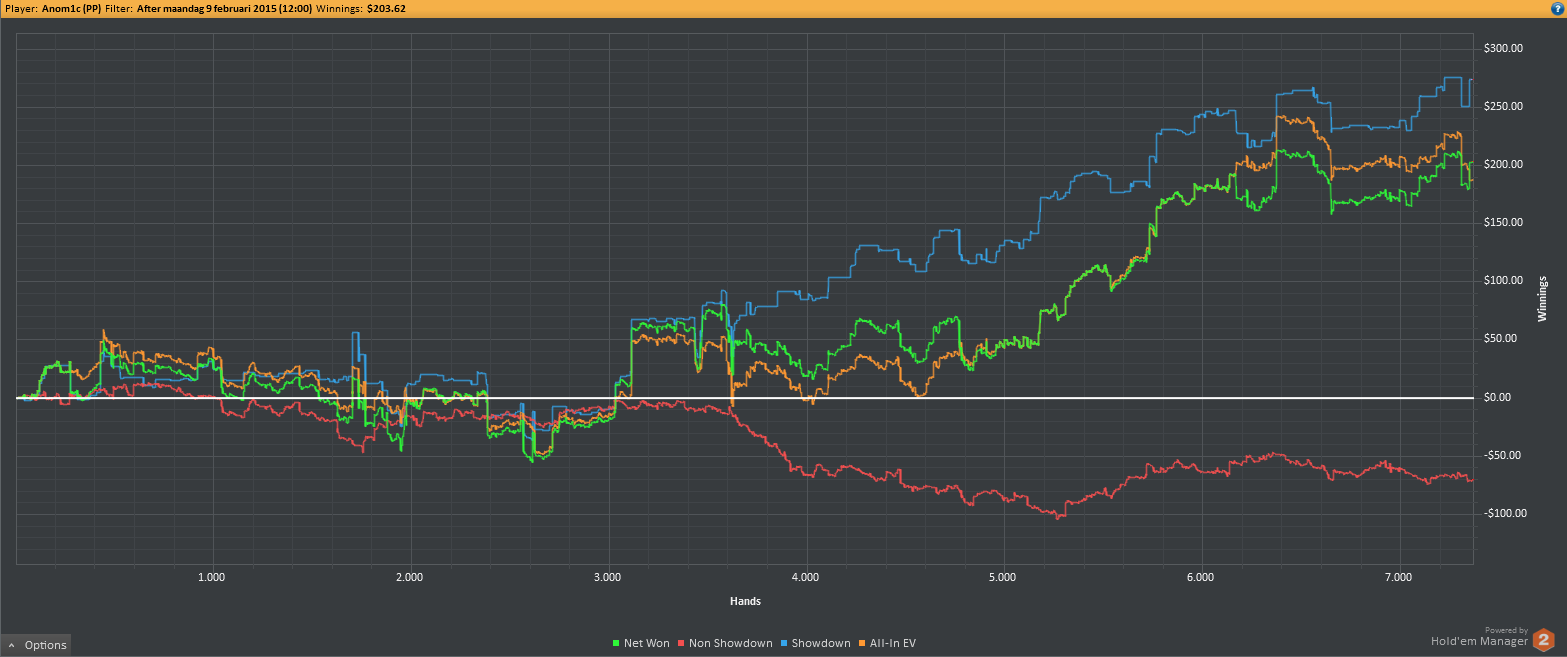Click the Winnings total $203.62

(386, 8)
